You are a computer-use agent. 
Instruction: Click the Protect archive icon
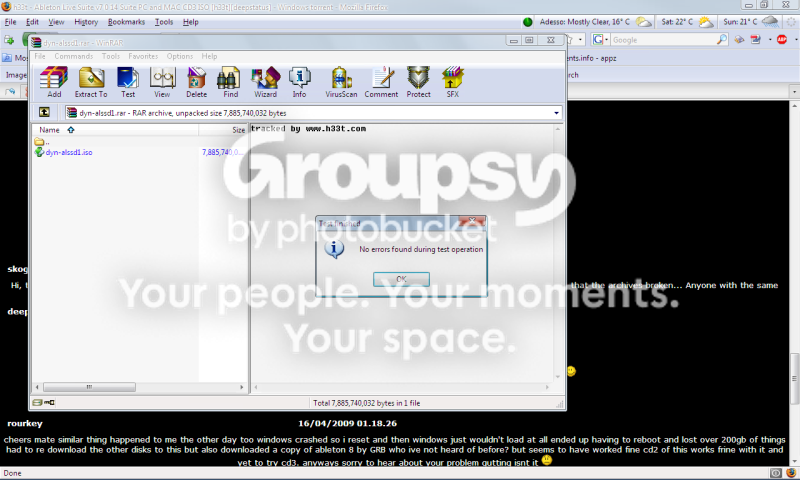(418, 82)
